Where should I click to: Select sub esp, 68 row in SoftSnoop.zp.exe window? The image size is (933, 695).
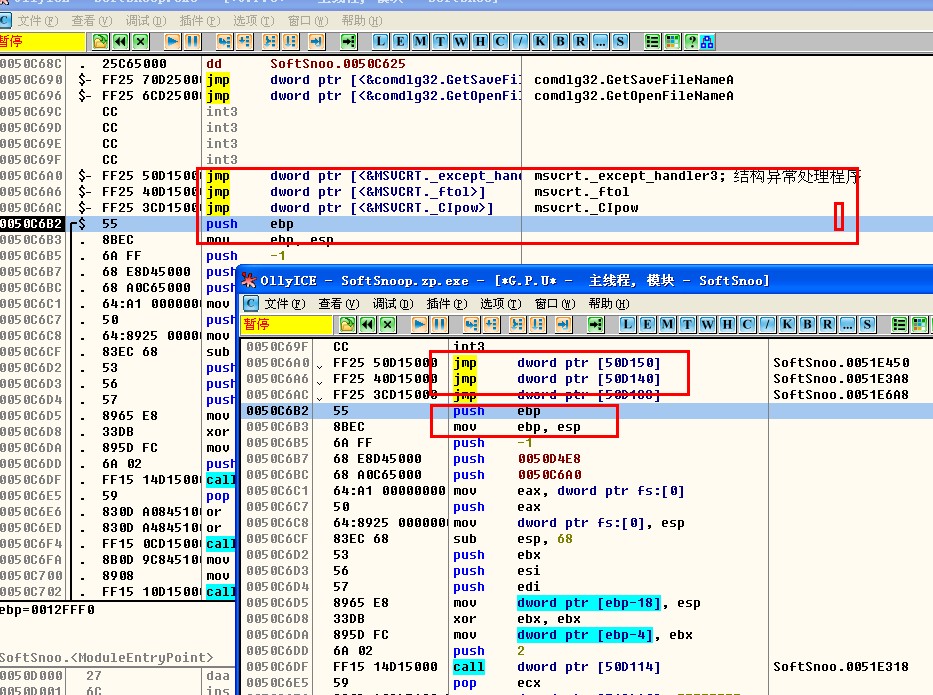point(587,539)
